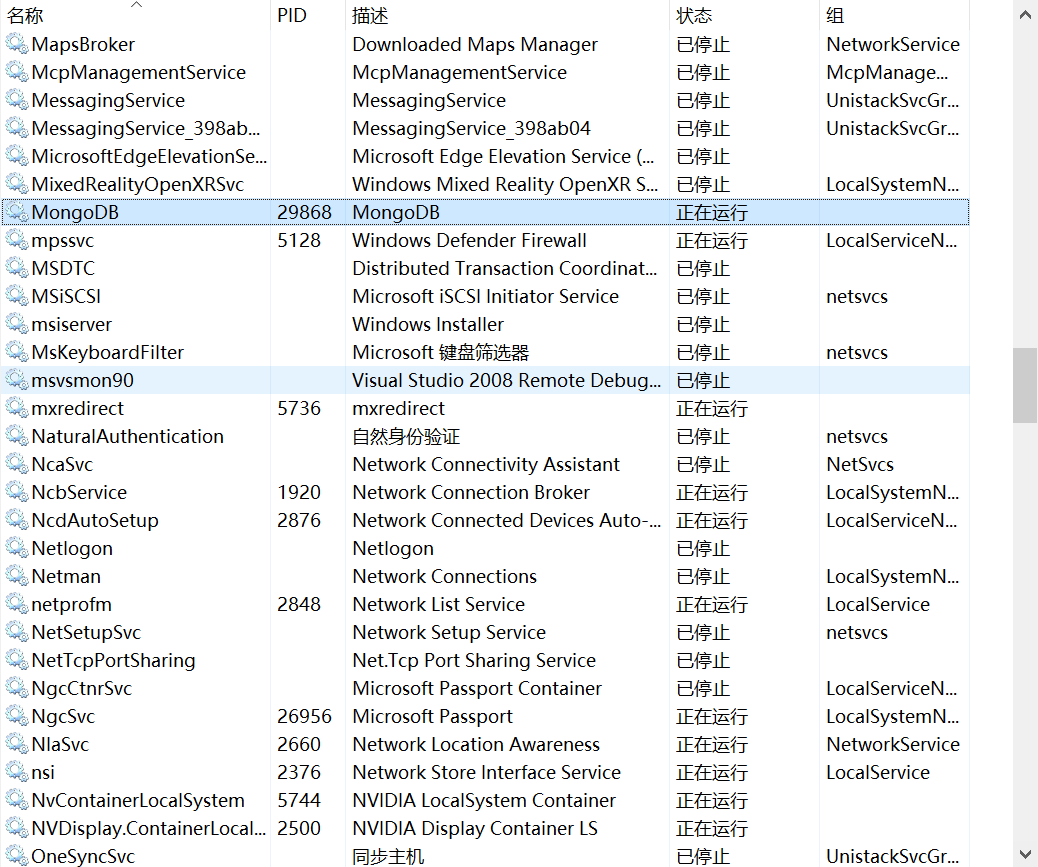The image size is (1038, 867).
Task: Click the Network Location Awareness description
Action: tap(476, 745)
